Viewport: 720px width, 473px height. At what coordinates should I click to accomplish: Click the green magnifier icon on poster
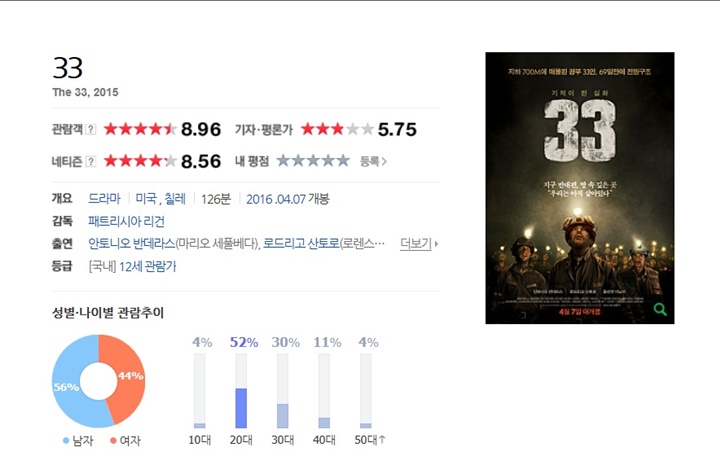click(x=660, y=310)
